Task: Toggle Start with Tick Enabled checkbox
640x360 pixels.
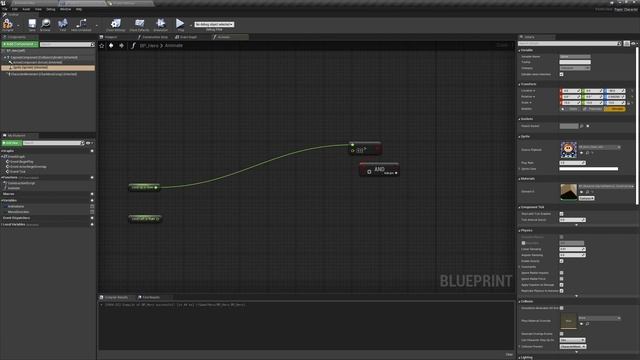Action: (x=562, y=213)
